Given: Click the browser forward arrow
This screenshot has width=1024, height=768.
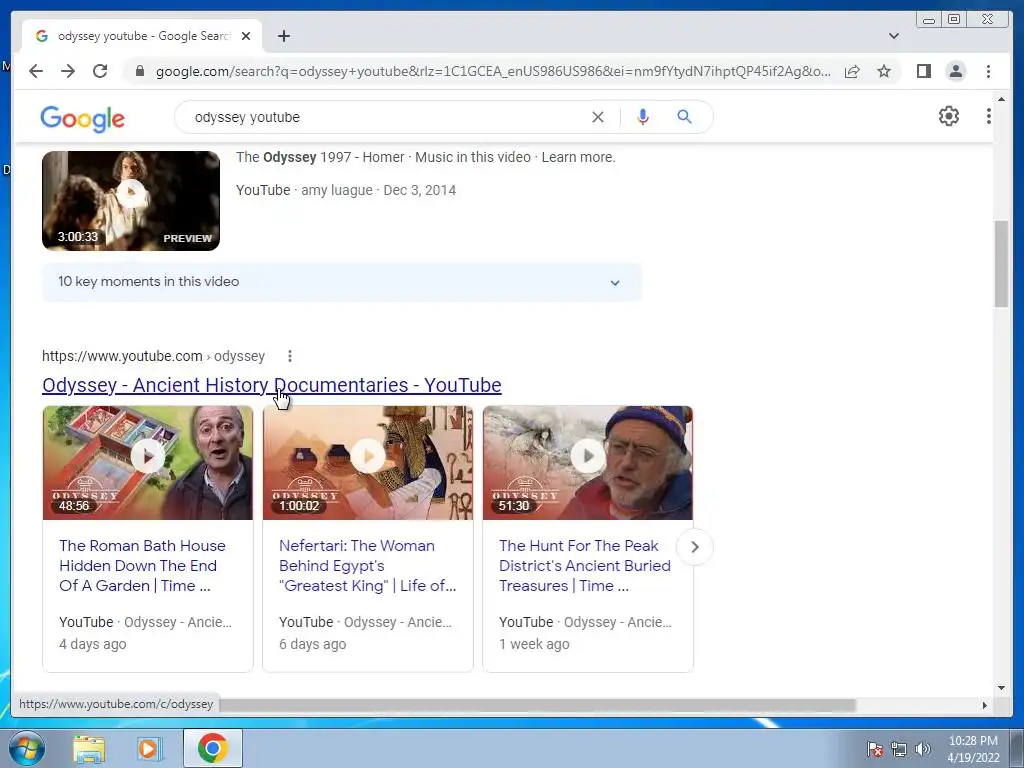Looking at the screenshot, I should [x=68, y=71].
